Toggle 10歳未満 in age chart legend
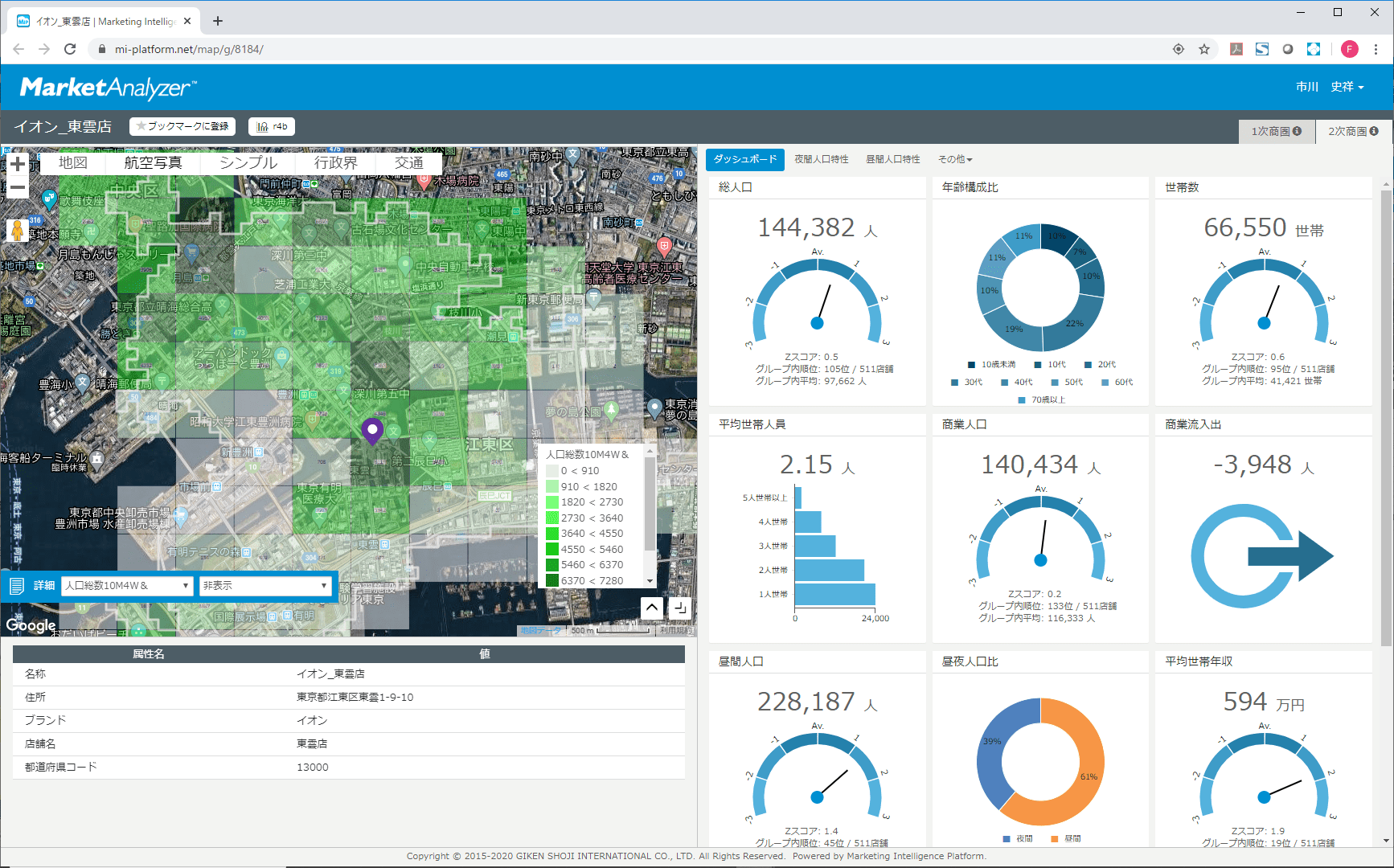This screenshot has height=868, width=1394. (991, 365)
